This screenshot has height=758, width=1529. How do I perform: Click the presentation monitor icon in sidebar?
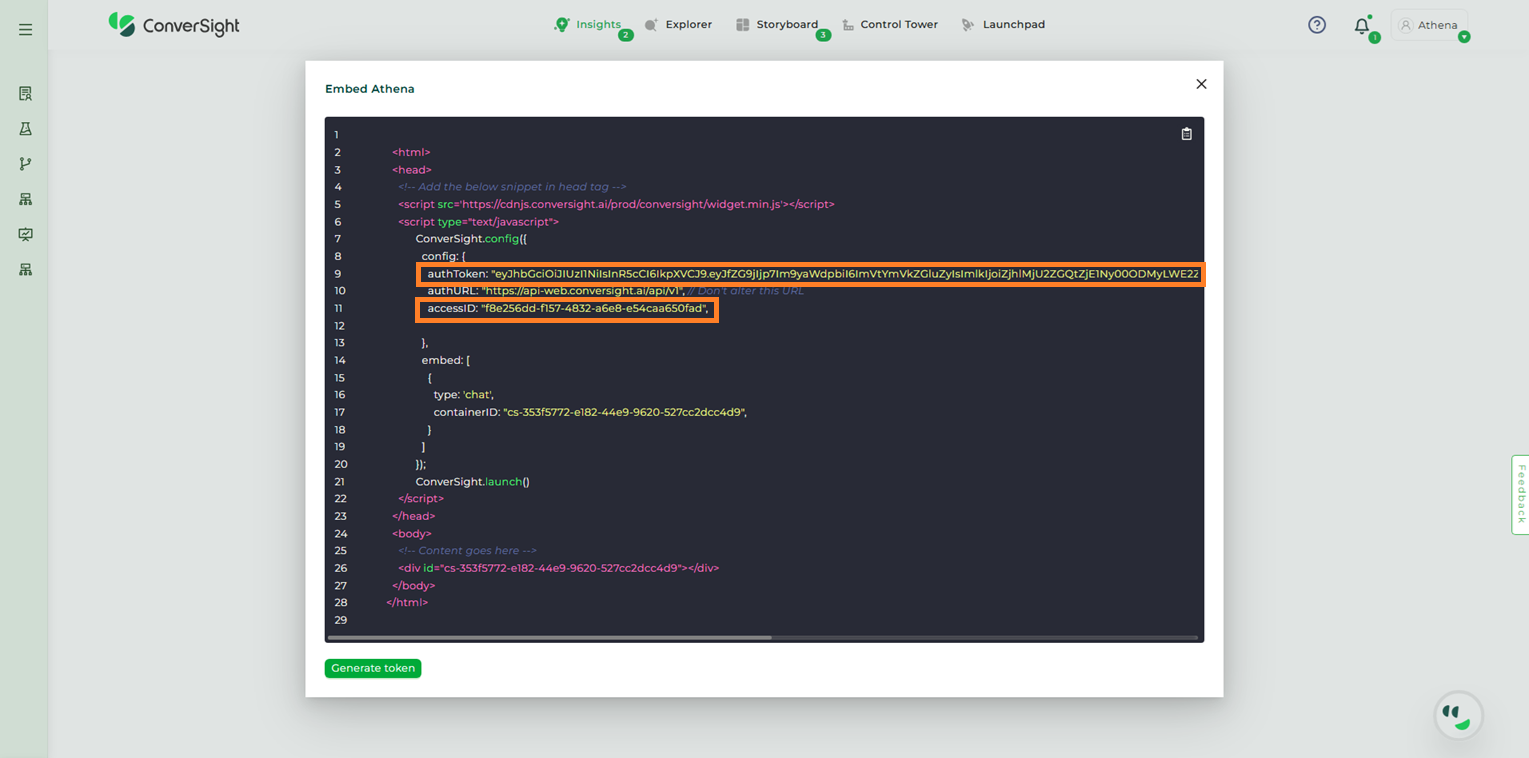25,234
